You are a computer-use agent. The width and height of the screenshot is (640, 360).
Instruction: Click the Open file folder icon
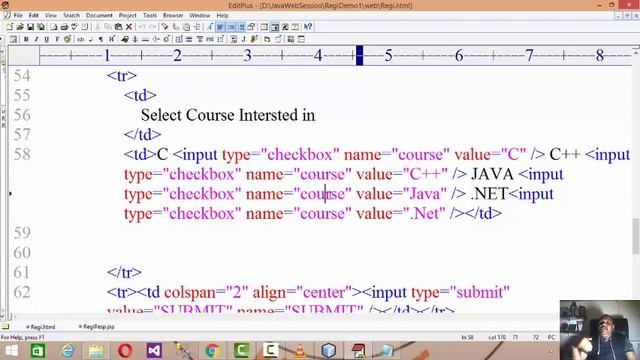tap(20, 27)
